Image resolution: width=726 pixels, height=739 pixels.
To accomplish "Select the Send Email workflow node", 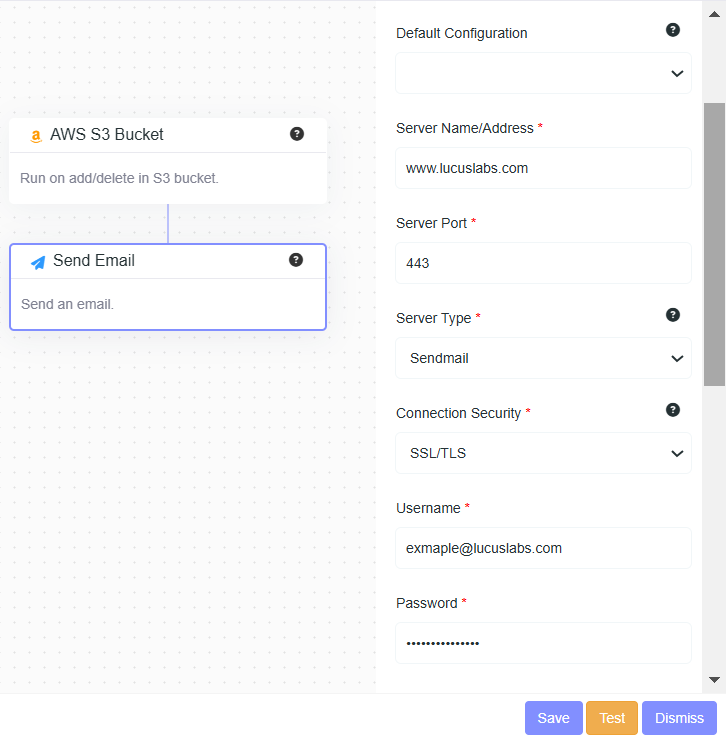I will tap(168, 302).
